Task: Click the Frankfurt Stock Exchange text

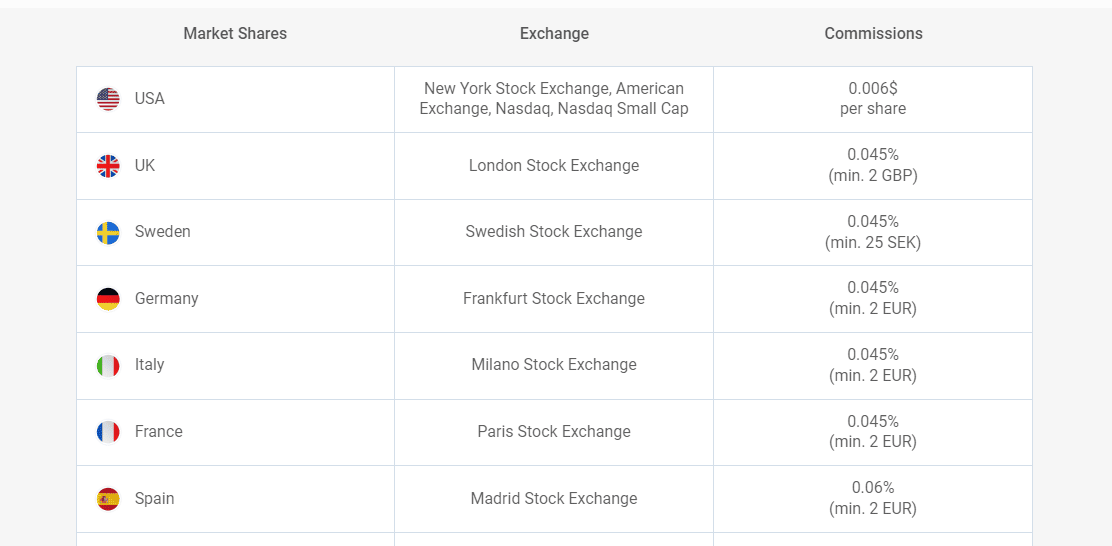Action: coord(554,299)
